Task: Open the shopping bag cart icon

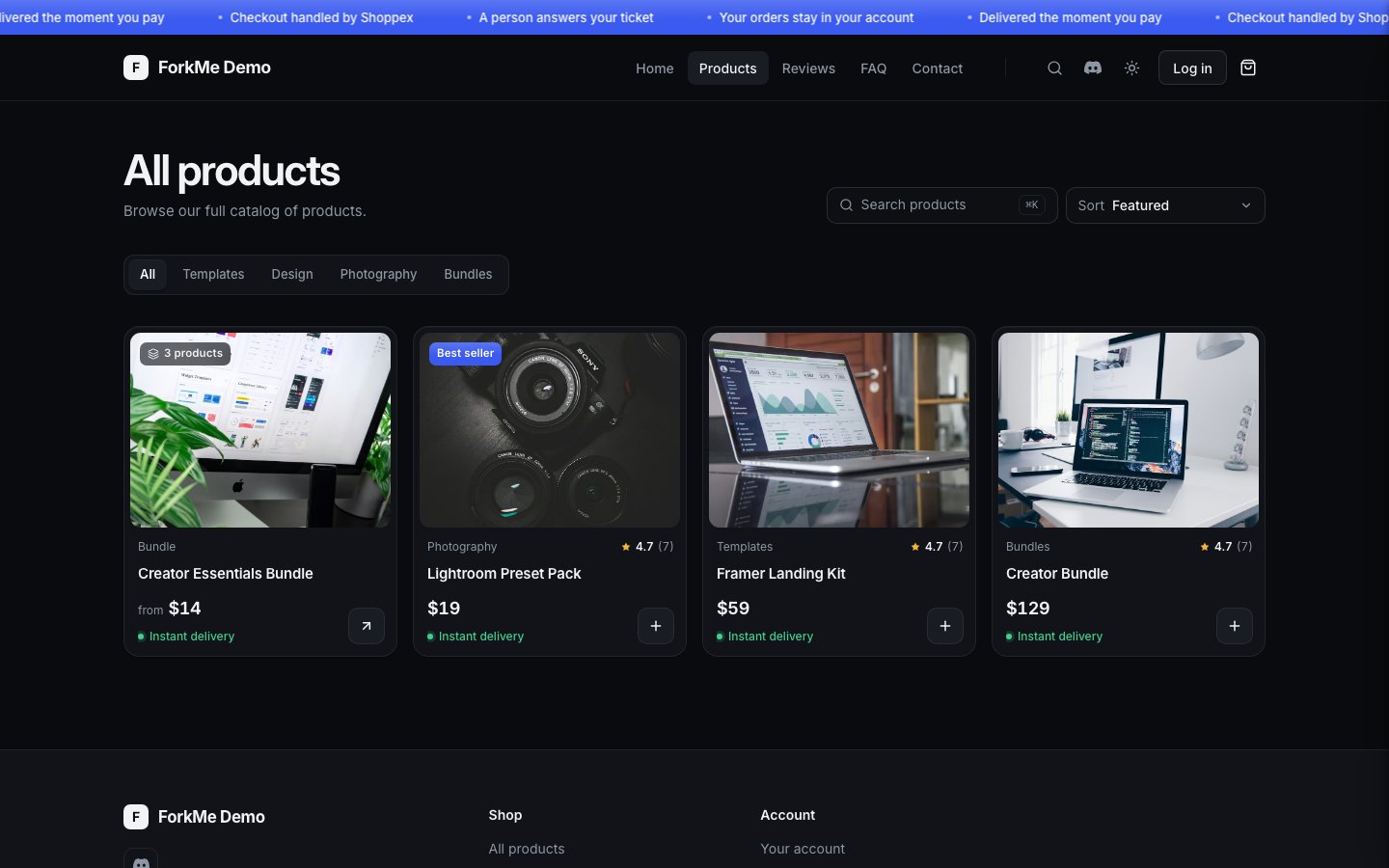Action: click(1248, 68)
